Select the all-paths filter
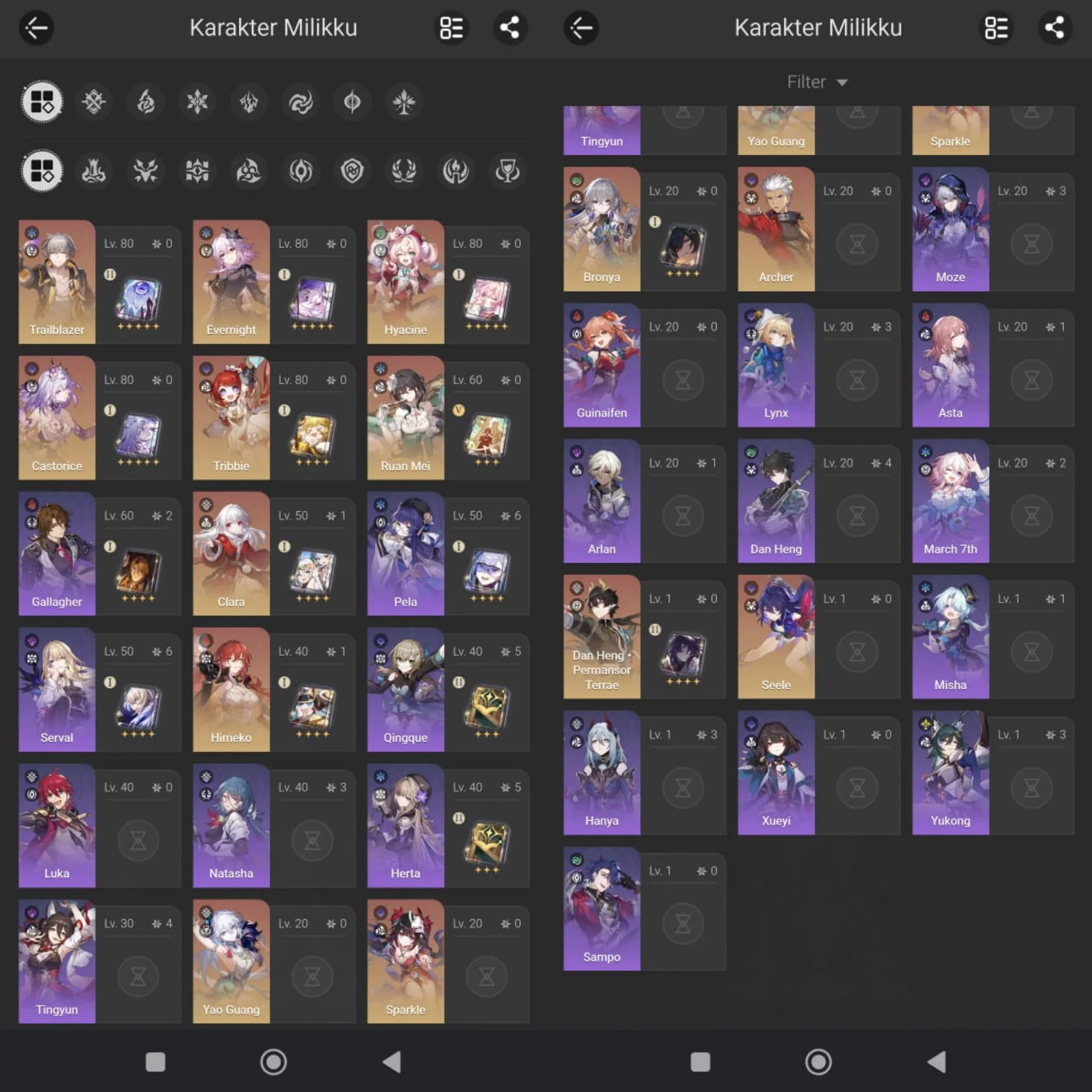This screenshot has height=1092, width=1092. point(42,171)
